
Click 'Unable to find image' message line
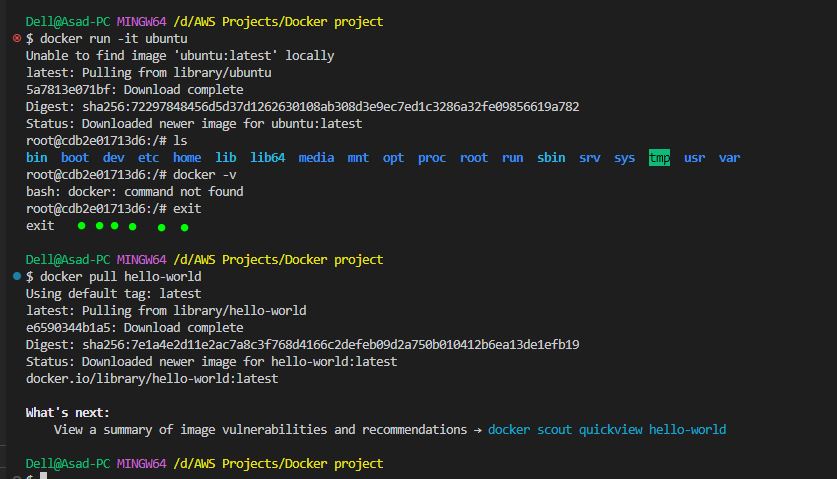[x=180, y=56]
